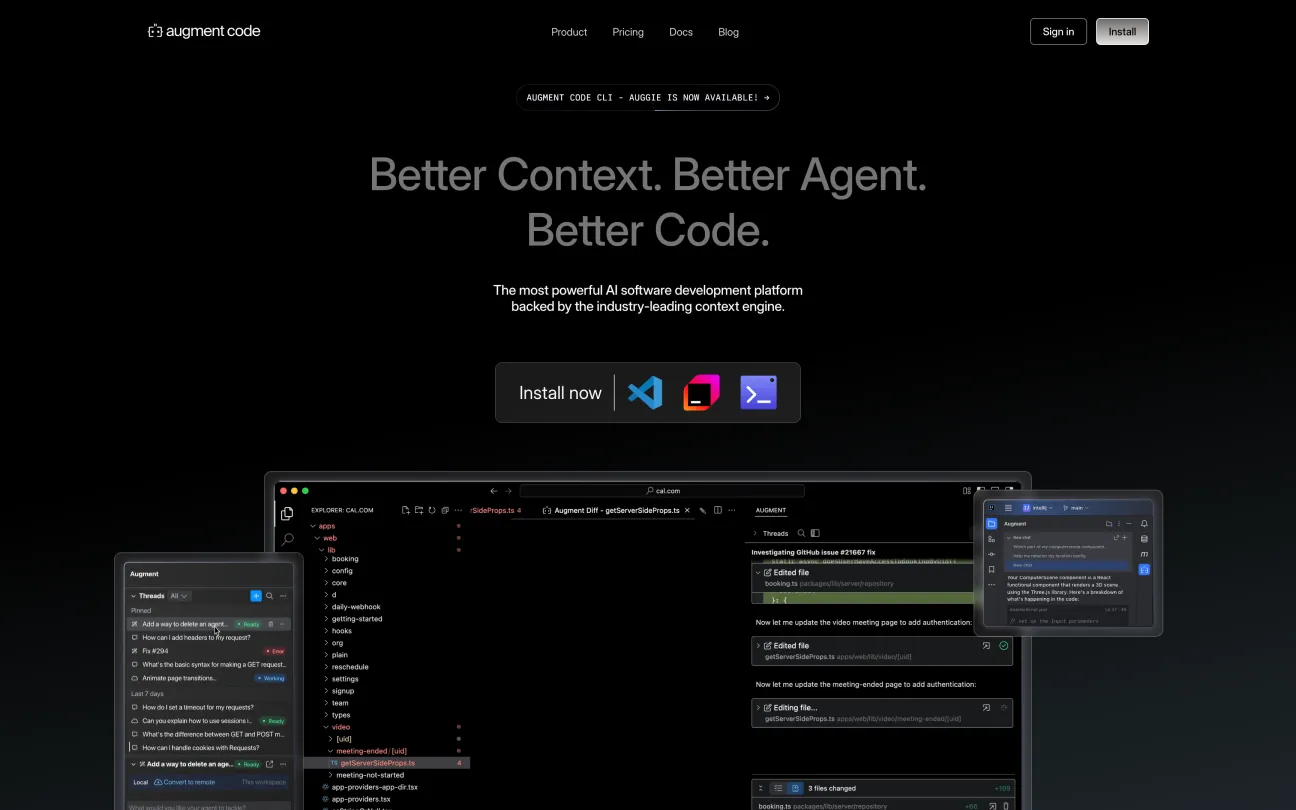Click the search icon in the Threads panel
1296x810 pixels.
click(270, 596)
